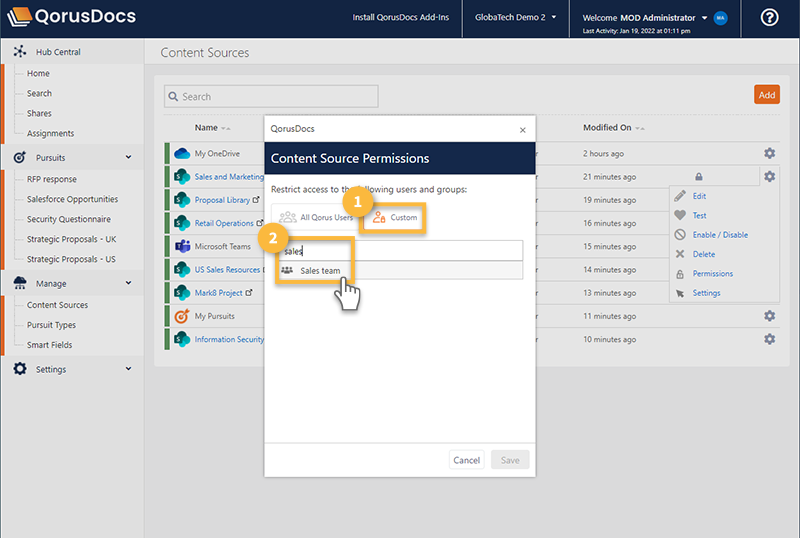Viewport: 800px width, 538px height.
Task: Open Mark8 Project external link icon
Action: pos(249,292)
